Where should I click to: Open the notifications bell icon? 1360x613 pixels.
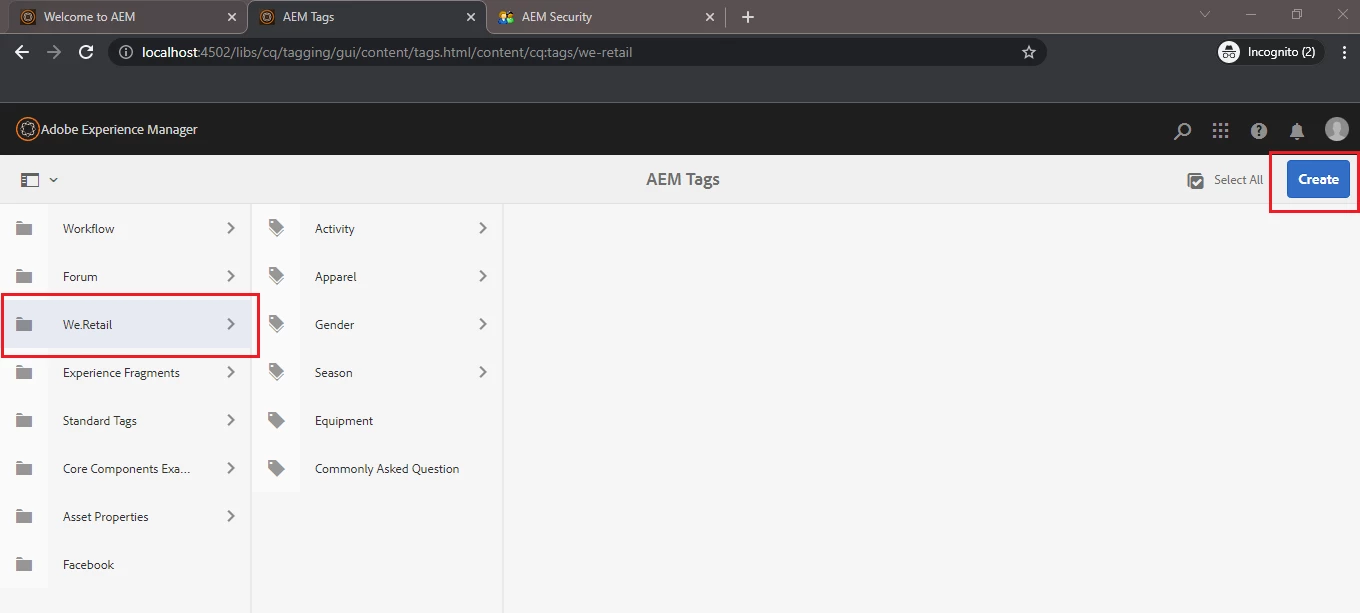pyautogui.click(x=1297, y=130)
